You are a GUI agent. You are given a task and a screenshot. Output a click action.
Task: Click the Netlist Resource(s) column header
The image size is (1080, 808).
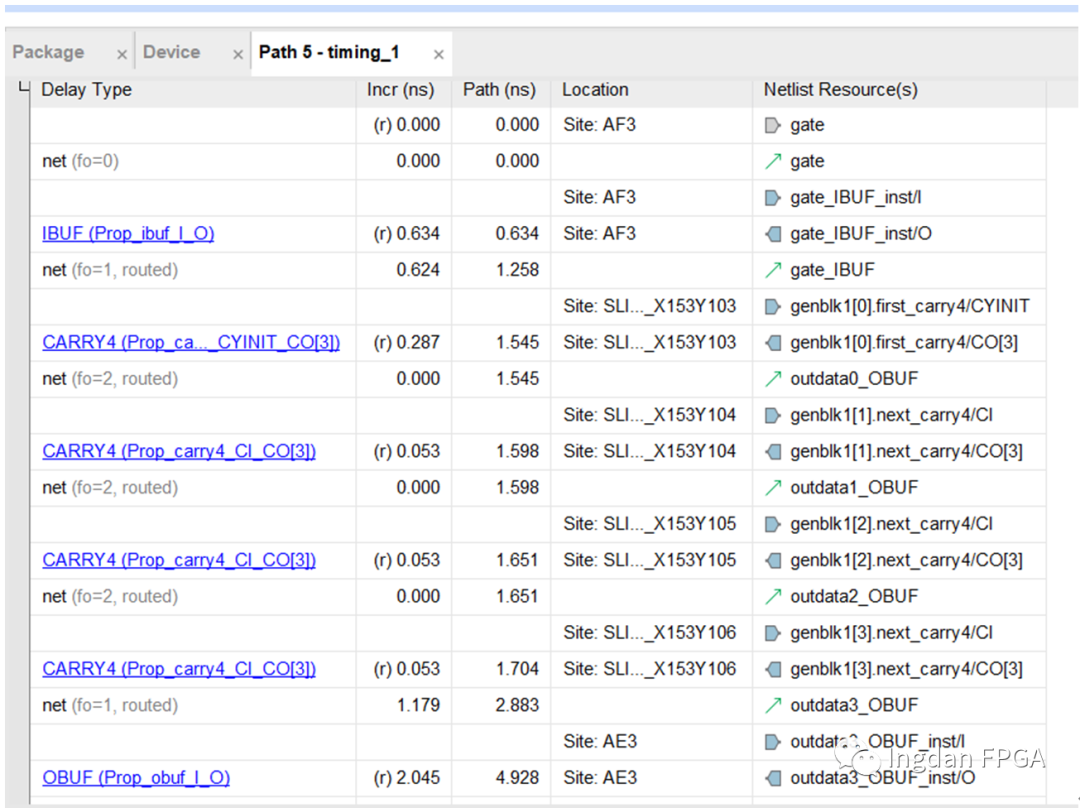(840, 90)
